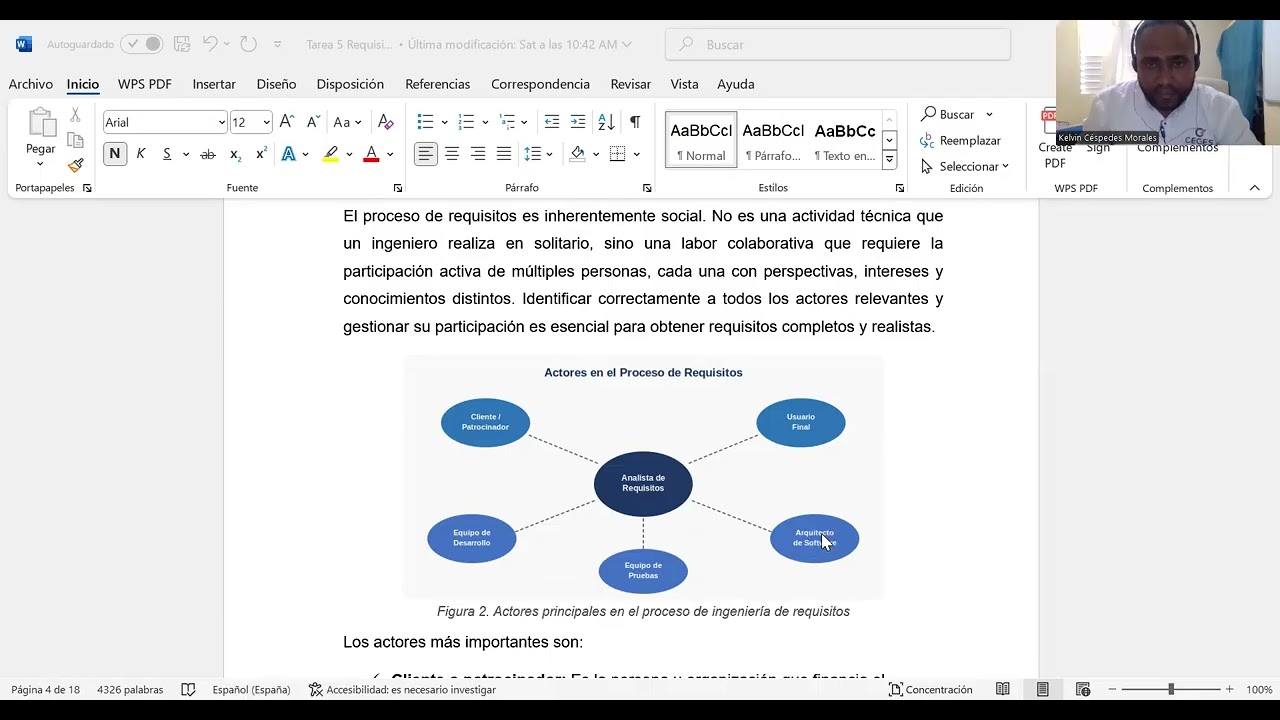Click the Copy icon

point(75,141)
